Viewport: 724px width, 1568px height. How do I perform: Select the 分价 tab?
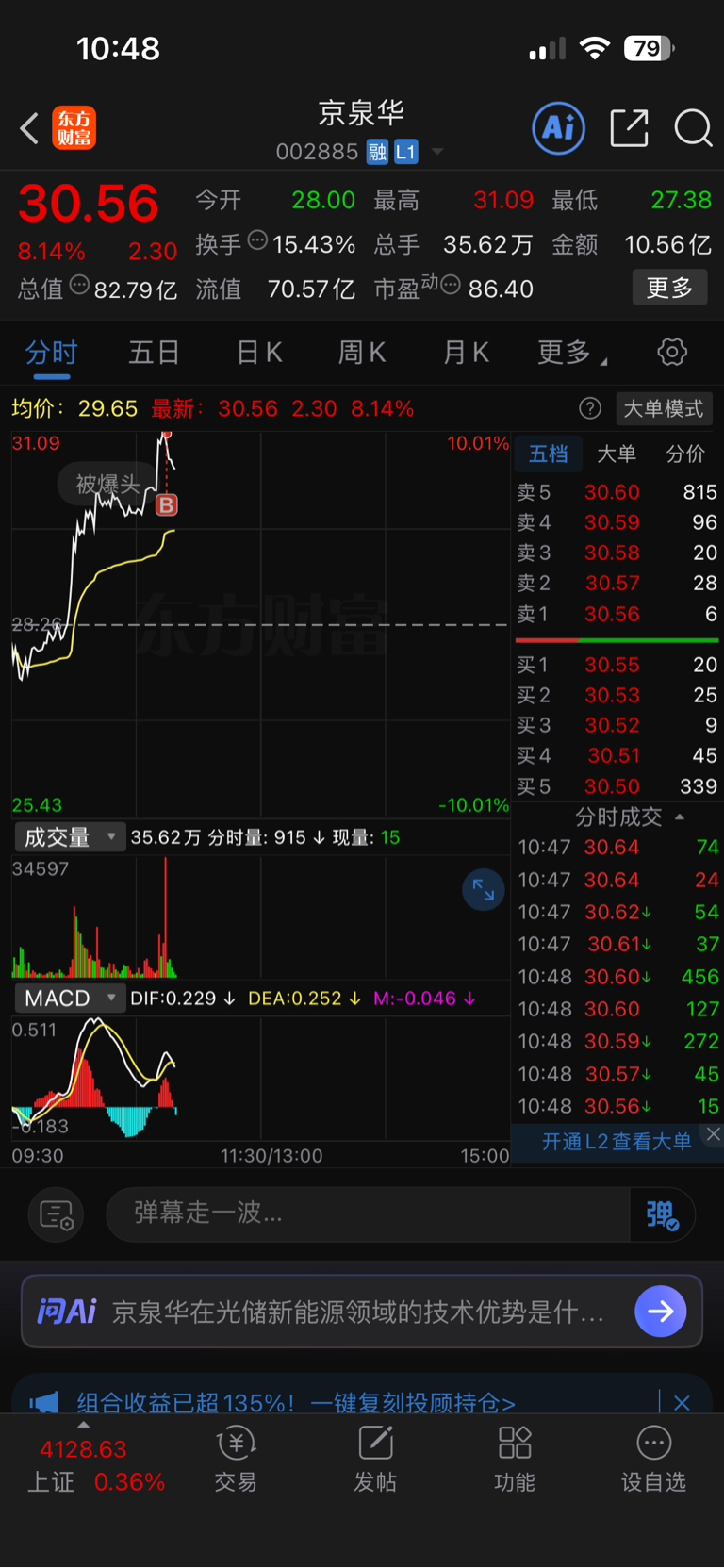(685, 454)
